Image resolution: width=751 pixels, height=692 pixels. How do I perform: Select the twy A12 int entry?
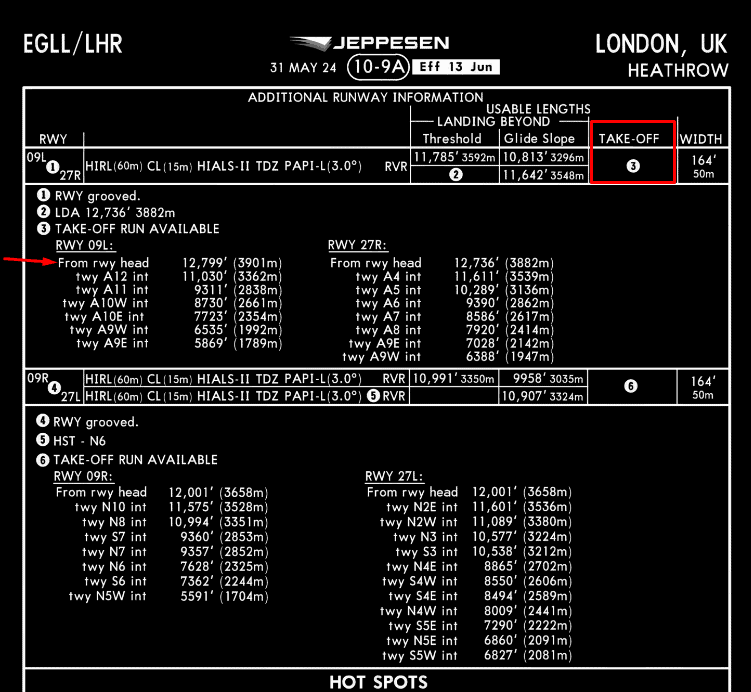112,276
